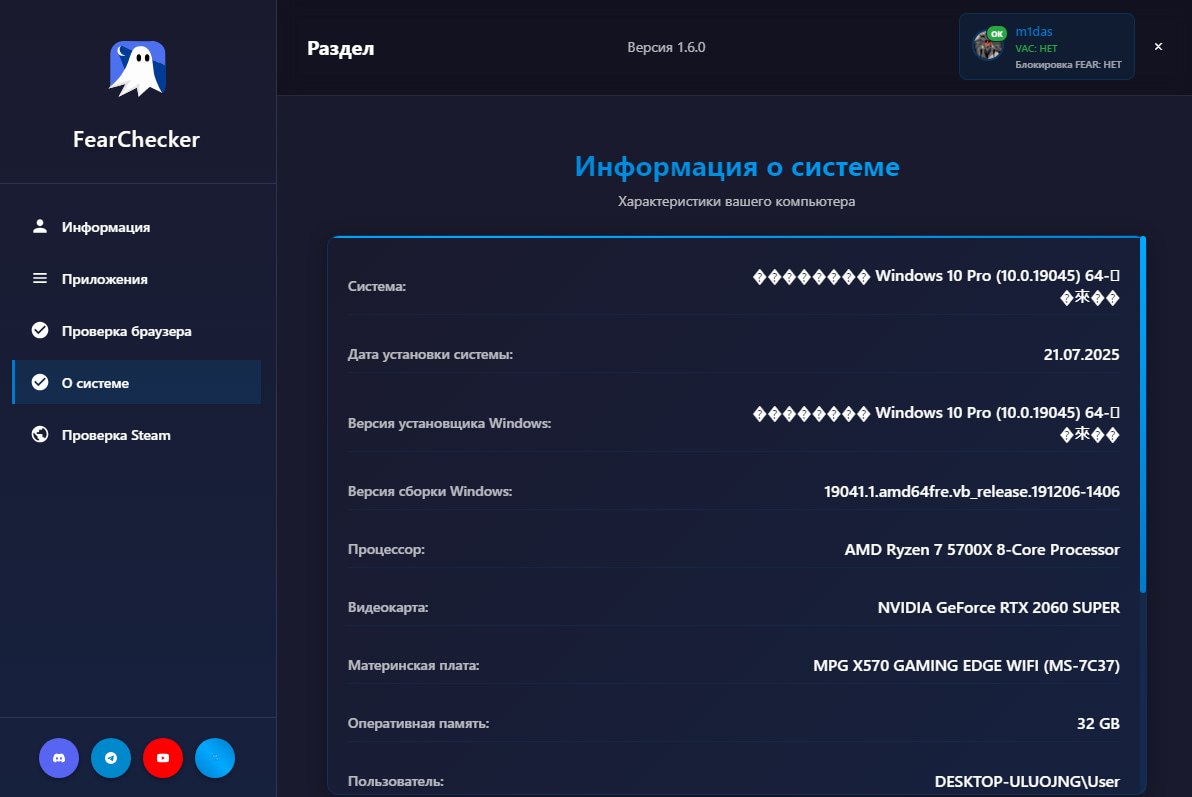Click the globe icon beside Проверка Steam
1192x797 pixels.
point(40,435)
